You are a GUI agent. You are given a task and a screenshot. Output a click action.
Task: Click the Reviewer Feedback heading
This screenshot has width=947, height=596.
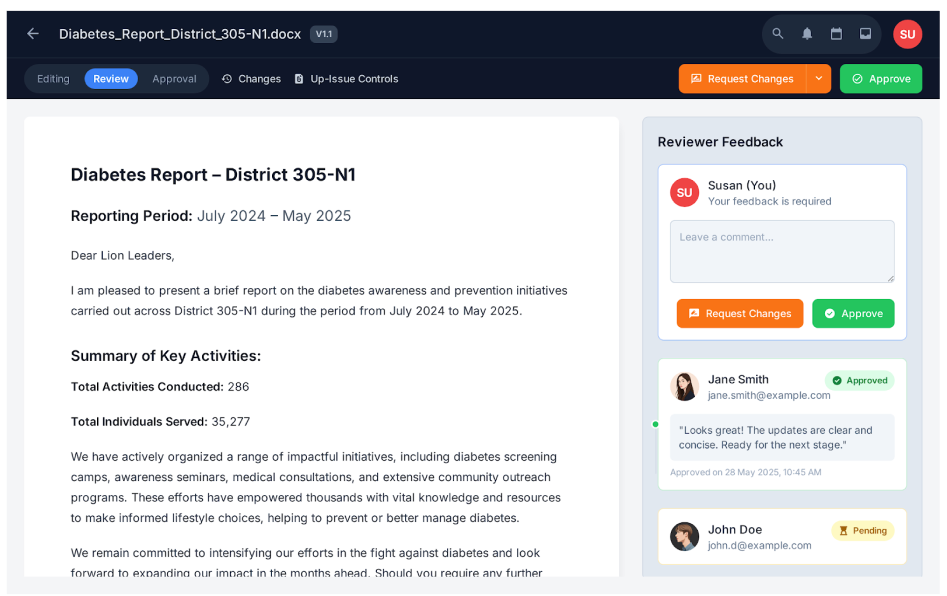tap(720, 142)
